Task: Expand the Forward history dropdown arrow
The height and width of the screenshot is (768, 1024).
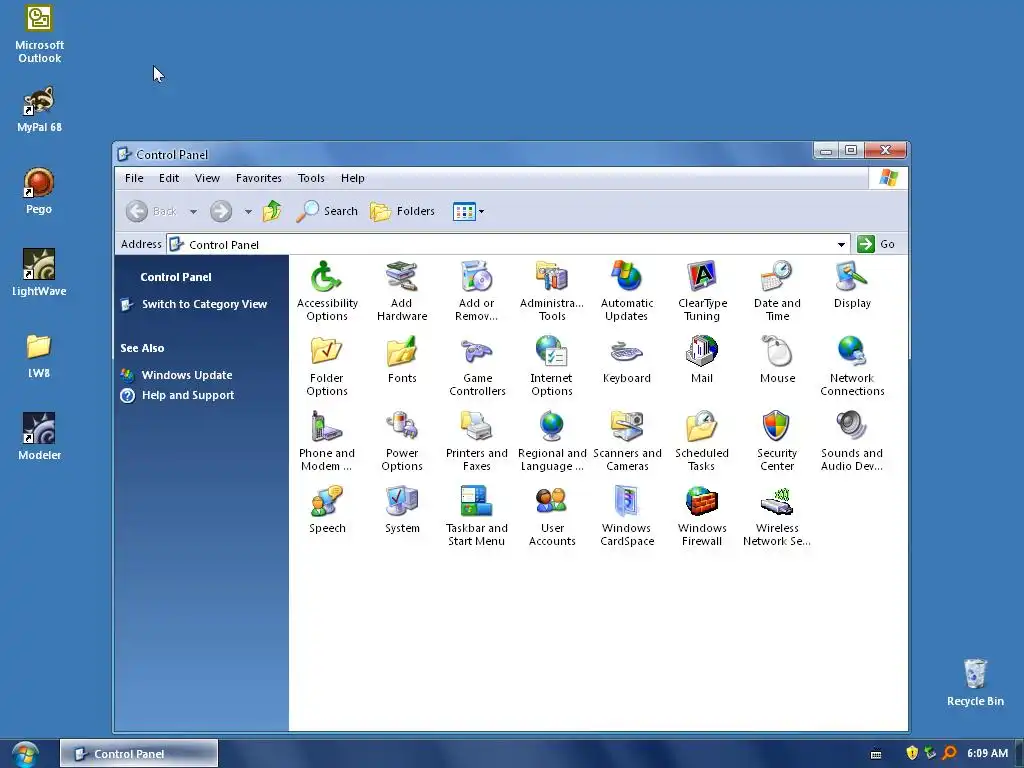Action: [x=248, y=212]
